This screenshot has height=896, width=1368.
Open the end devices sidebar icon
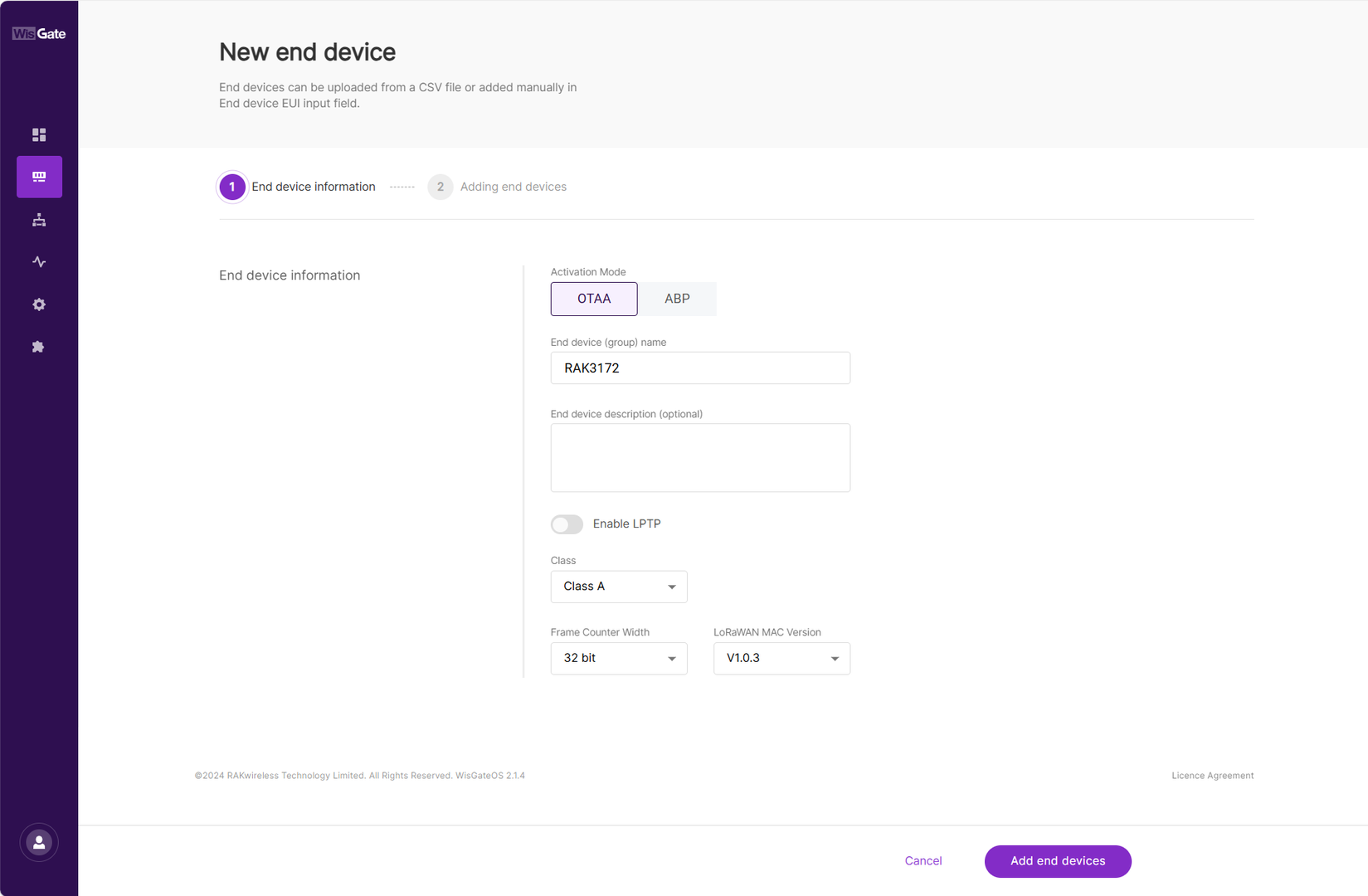[x=39, y=177]
